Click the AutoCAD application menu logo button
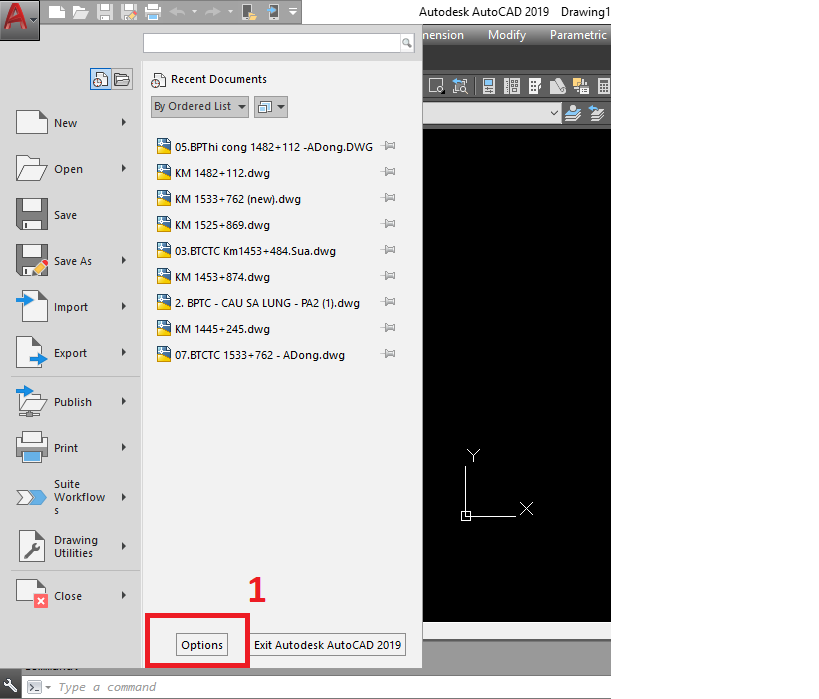This screenshot has width=819, height=699. tap(19, 20)
